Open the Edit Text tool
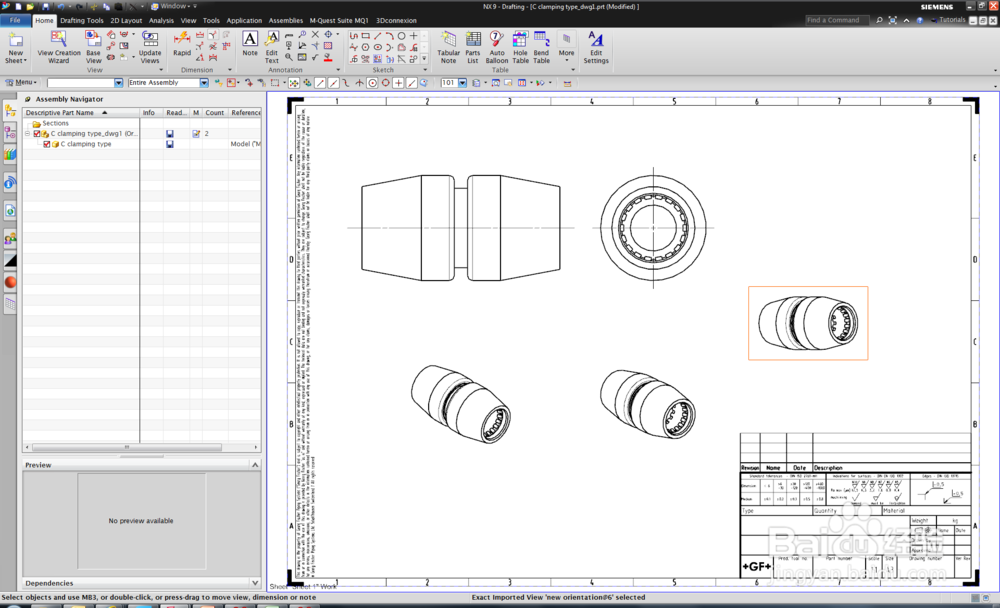Viewport: 1000px width, 608px height. pyautogui.click(x=272, y=47)
